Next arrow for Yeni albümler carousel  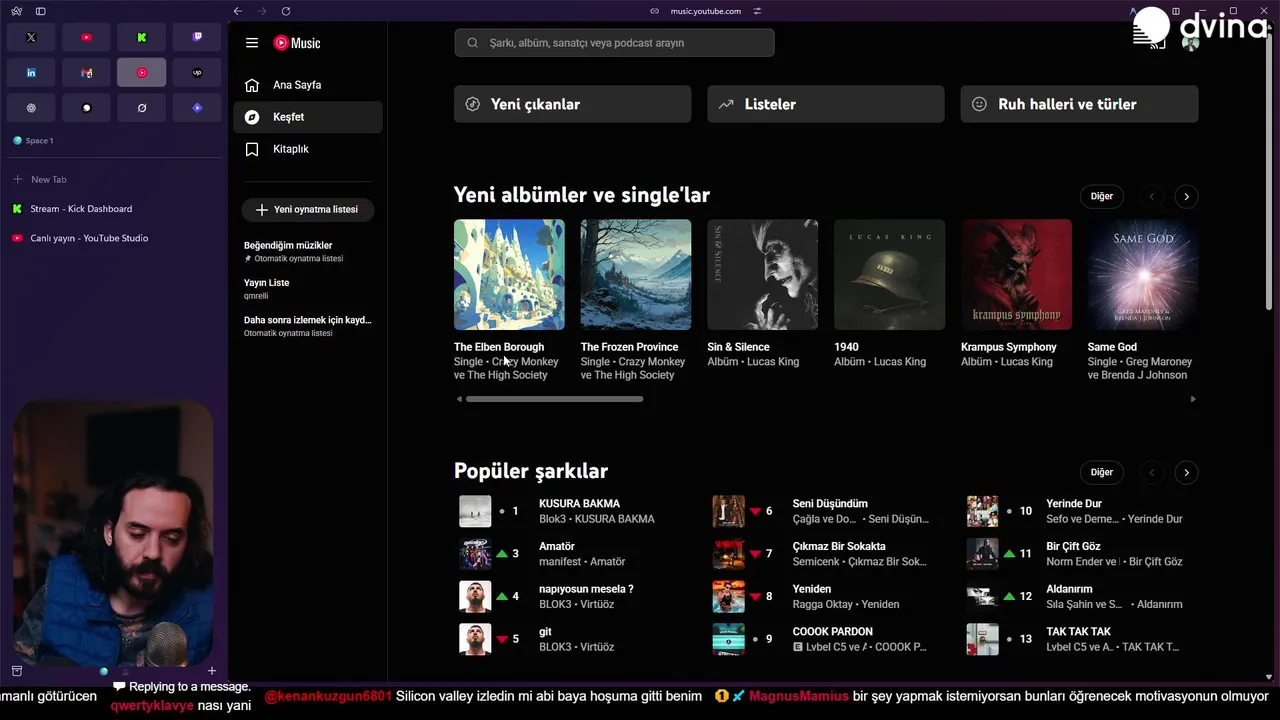pos(1186,196)
